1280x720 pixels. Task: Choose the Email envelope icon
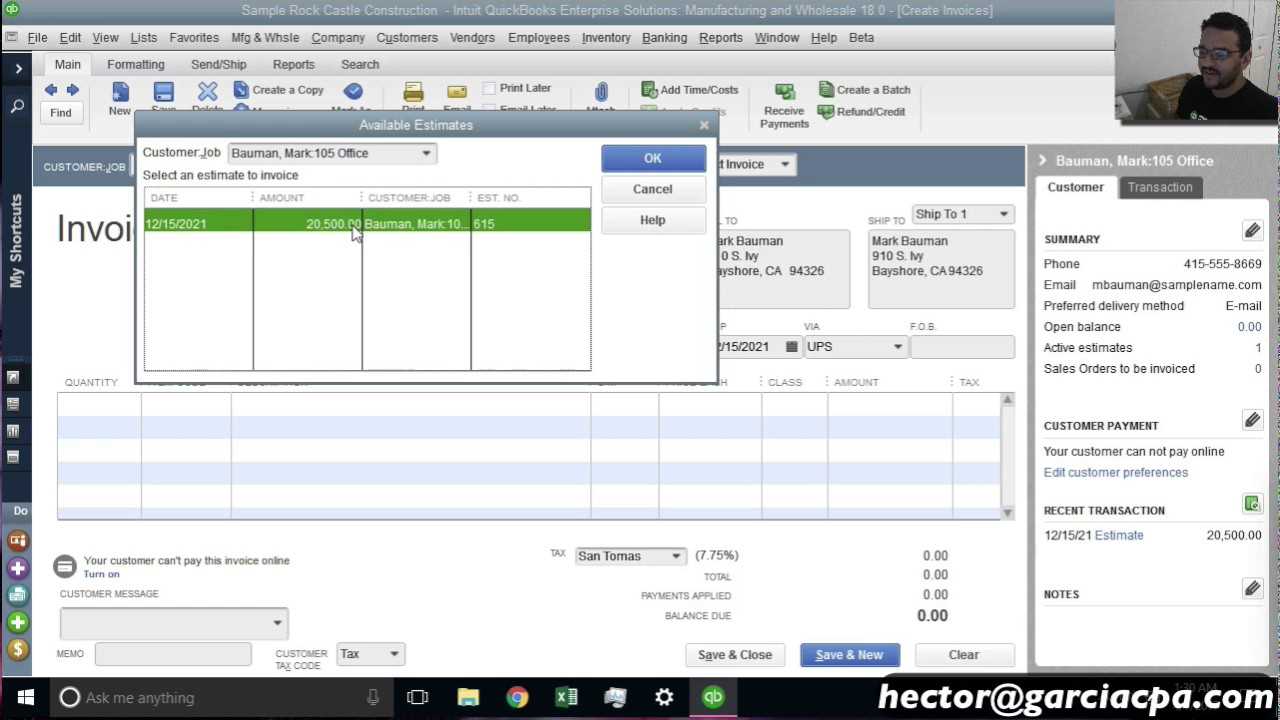(457, 92)
